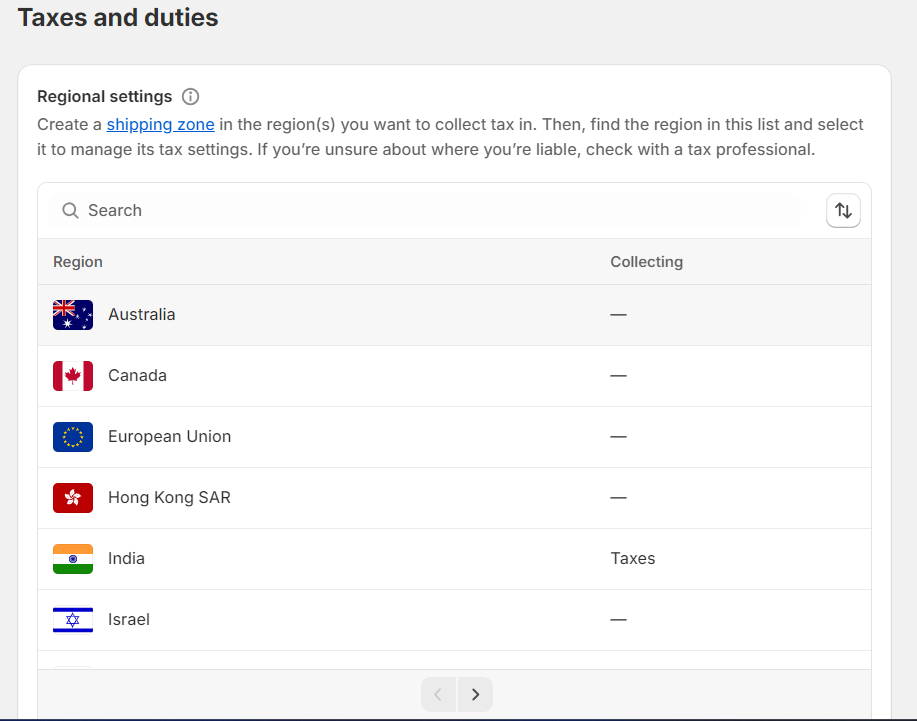
Task: Click the Canada flag icon
Action: click(x=73, y=376)
